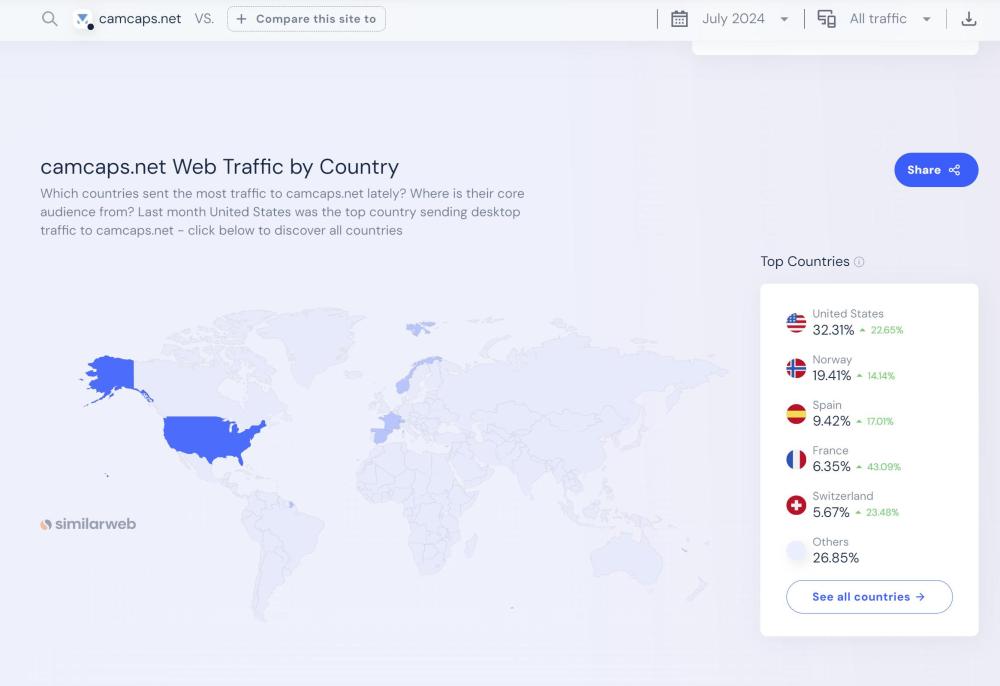
Task: Click the Norway flag icon
Action: (796, 368)
